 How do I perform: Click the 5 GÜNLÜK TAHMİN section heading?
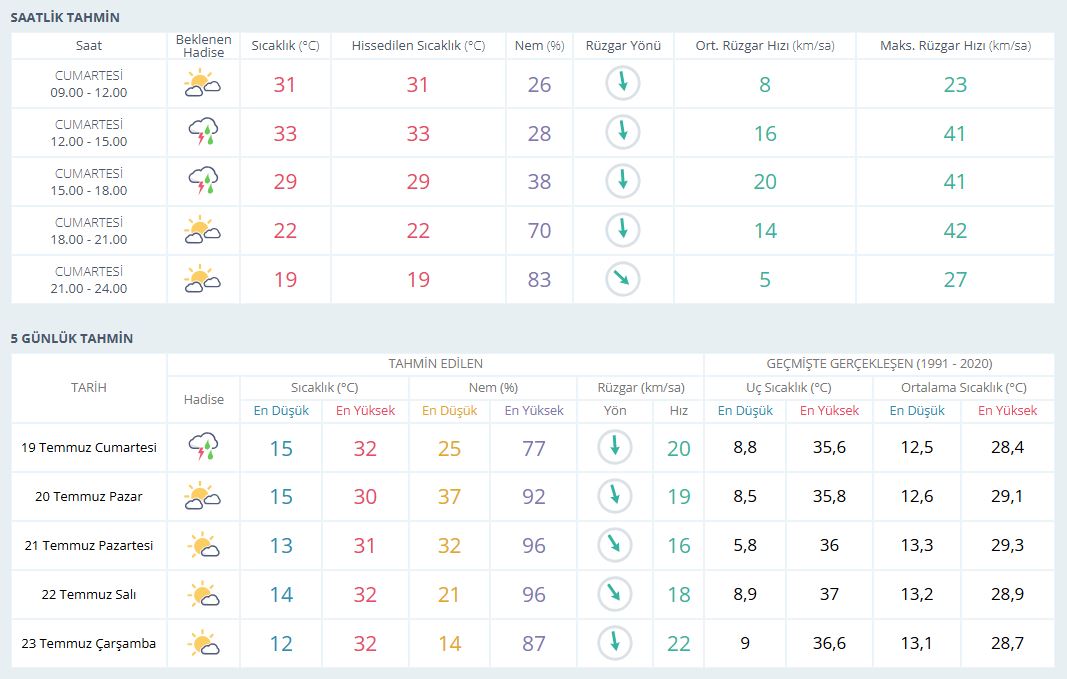tap(72, 339)
